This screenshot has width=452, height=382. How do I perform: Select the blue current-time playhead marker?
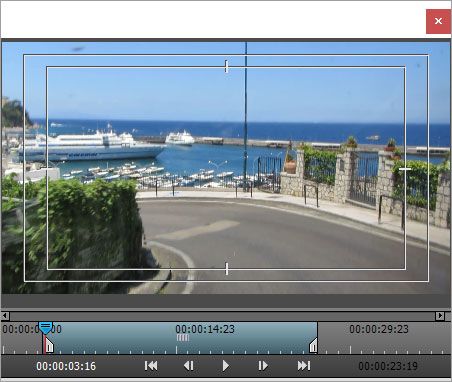45,328
